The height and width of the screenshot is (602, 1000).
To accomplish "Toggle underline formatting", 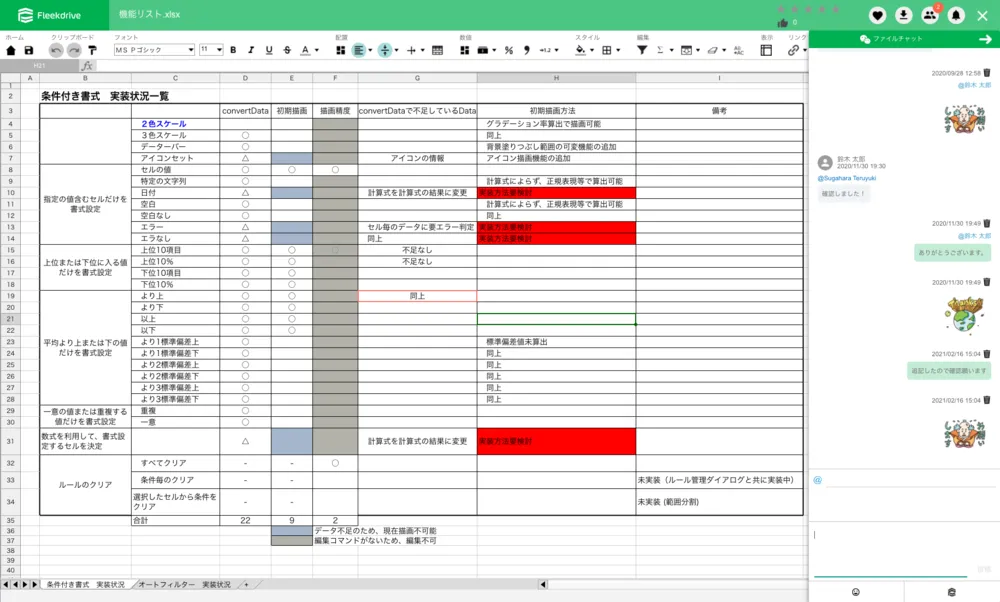I will [x=269, y=50].
